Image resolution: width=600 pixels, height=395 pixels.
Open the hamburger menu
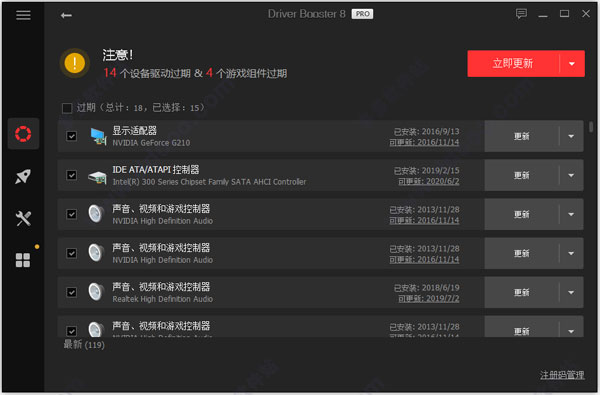point(23,15)
